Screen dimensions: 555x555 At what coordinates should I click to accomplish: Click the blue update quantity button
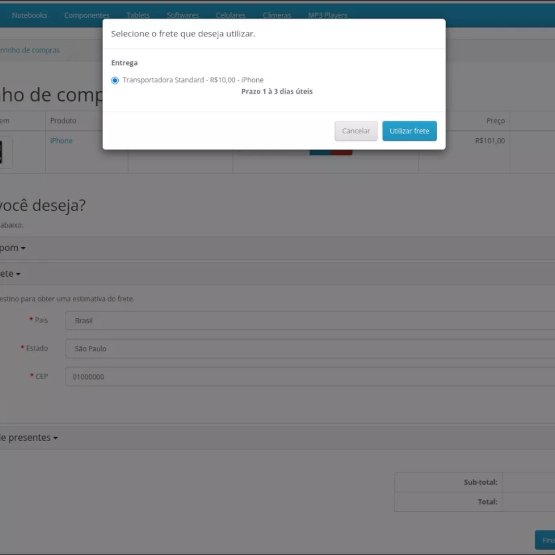(x=320, y=152)
